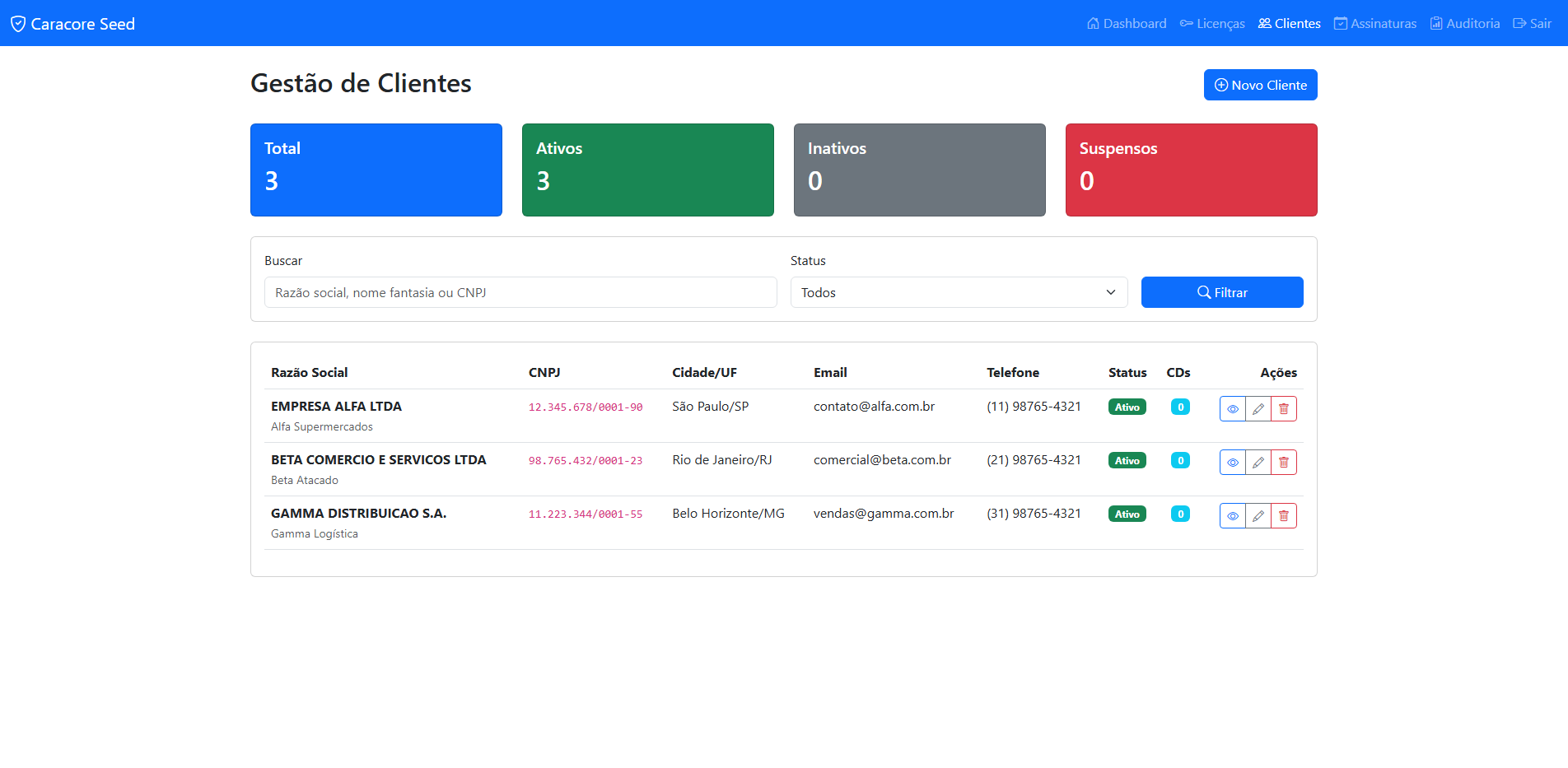The image size is (1568, 768).
Task: Click trash icon for BETA COMERCIO row
Action: click(1283, 463)
